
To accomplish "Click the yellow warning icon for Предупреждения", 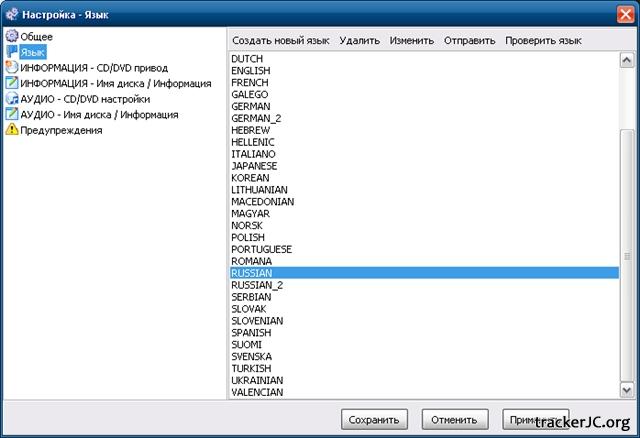I will click(11, 130).
